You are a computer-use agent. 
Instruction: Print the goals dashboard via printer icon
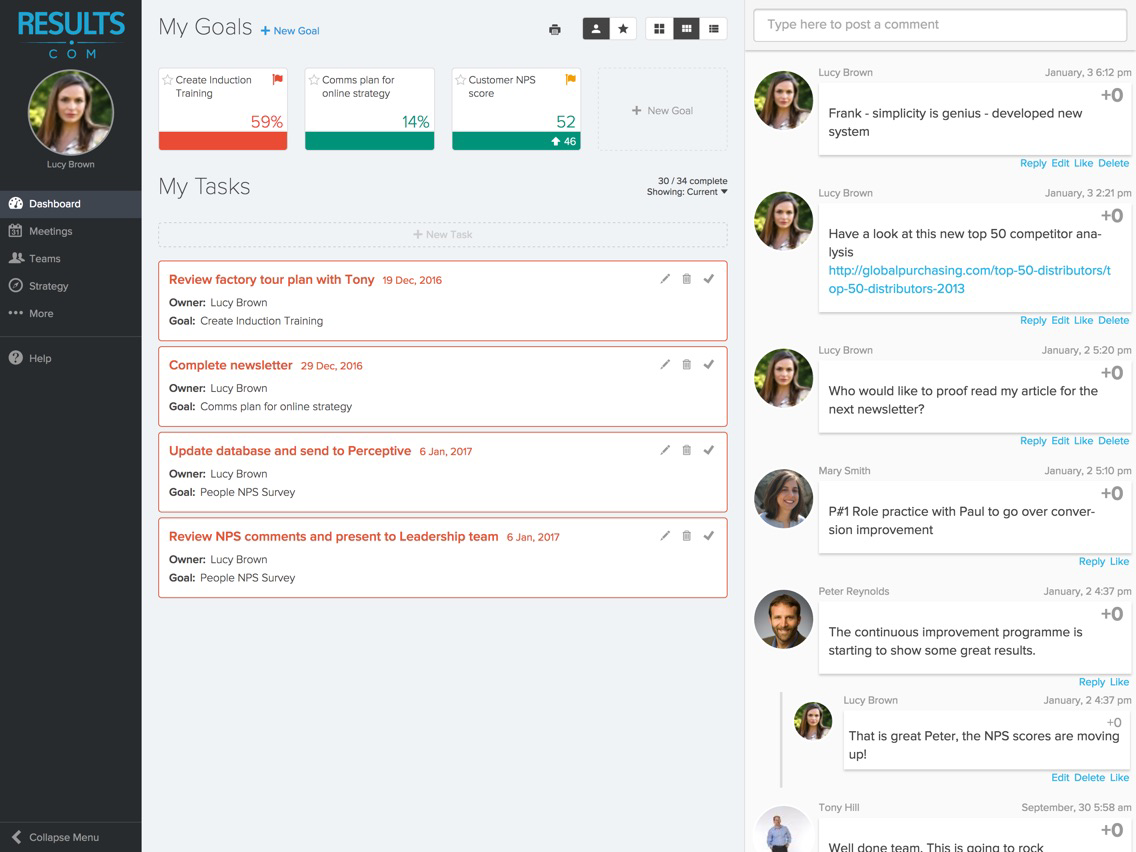point(555,30)
